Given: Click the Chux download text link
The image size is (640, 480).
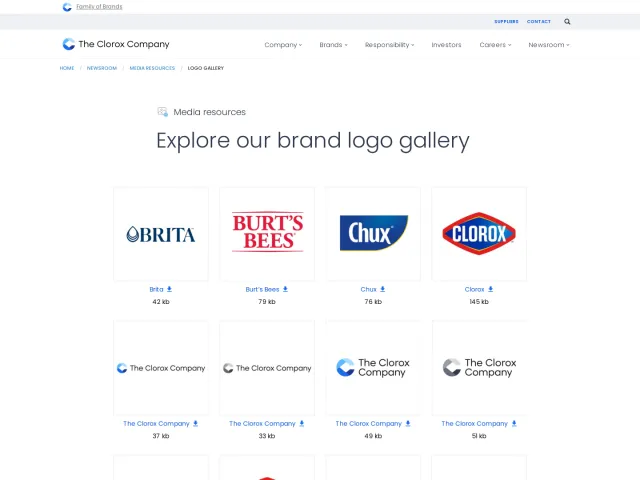Looking at the screenshot, I should point(368,289).
